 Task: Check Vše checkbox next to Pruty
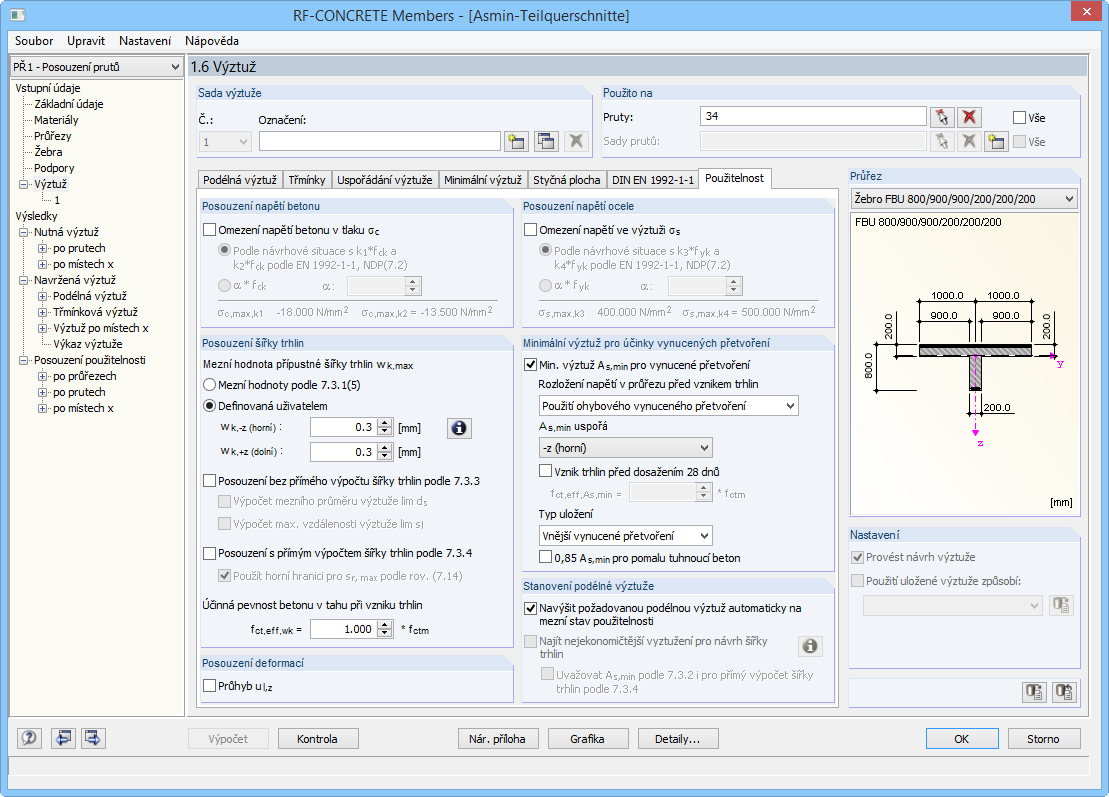coord(1019,117)
